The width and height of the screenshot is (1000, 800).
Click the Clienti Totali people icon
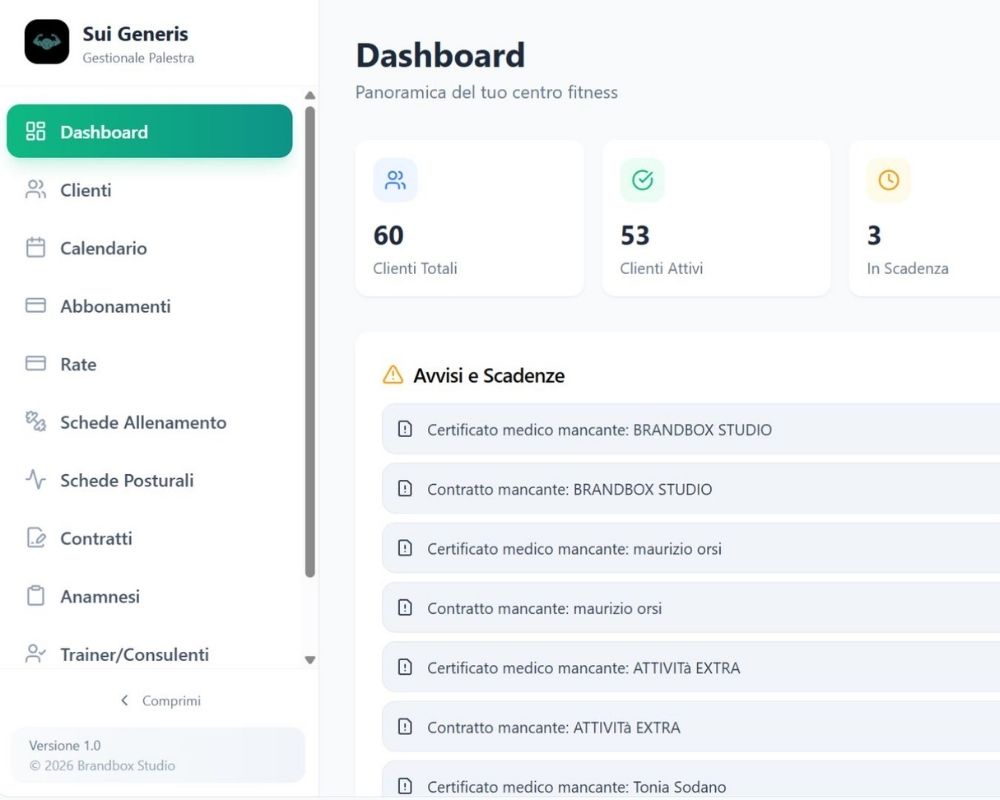click(x=395, y=180)
